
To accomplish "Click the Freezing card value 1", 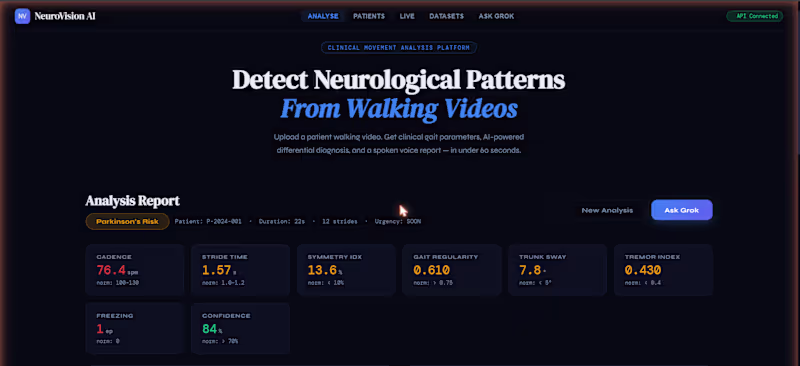I will [101, 329].
